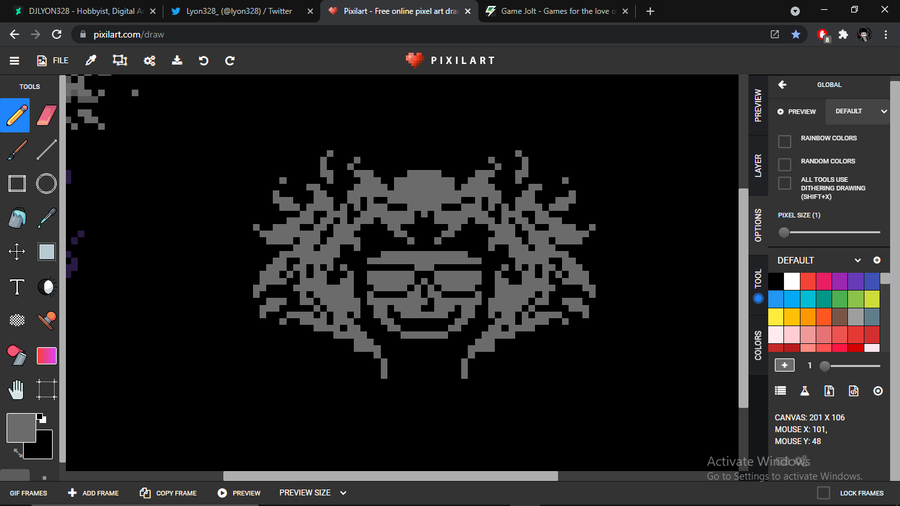Click the palette code file icon
This screenshot has height=506, width=900.
[x=854, y=391]
